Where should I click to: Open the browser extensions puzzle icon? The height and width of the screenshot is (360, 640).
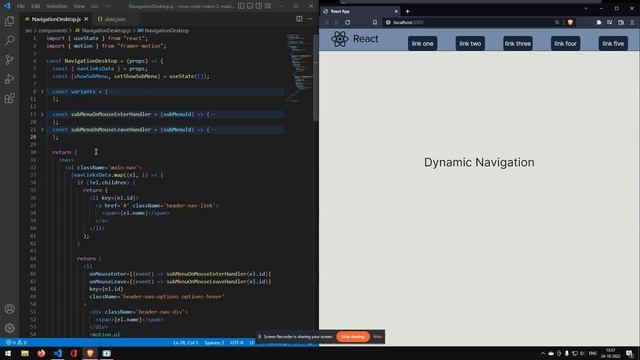click(598, 22)
